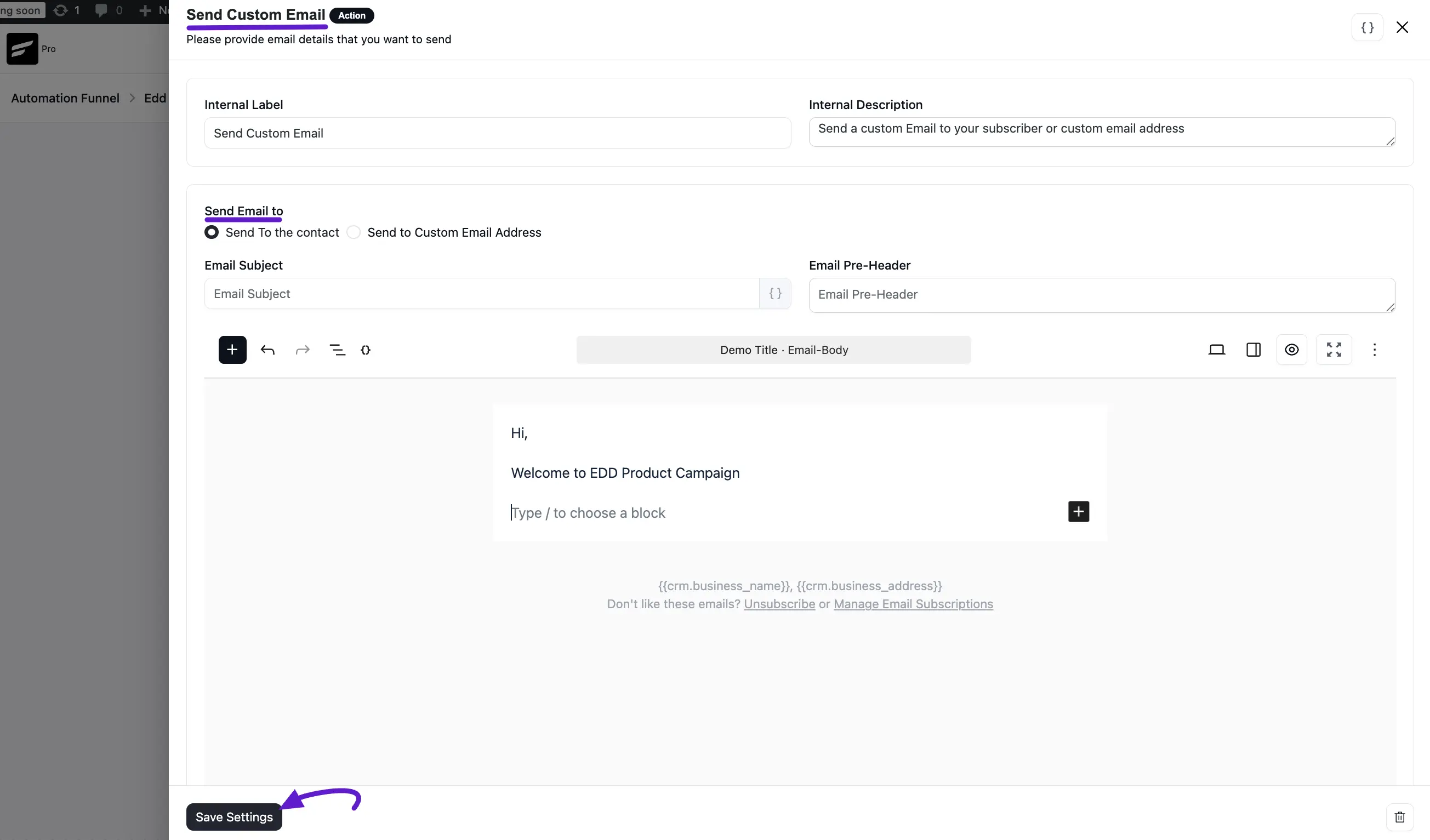Delete this action with trash icon
This screenshot has width=1430, height=840.
(x=1400, y=817)
